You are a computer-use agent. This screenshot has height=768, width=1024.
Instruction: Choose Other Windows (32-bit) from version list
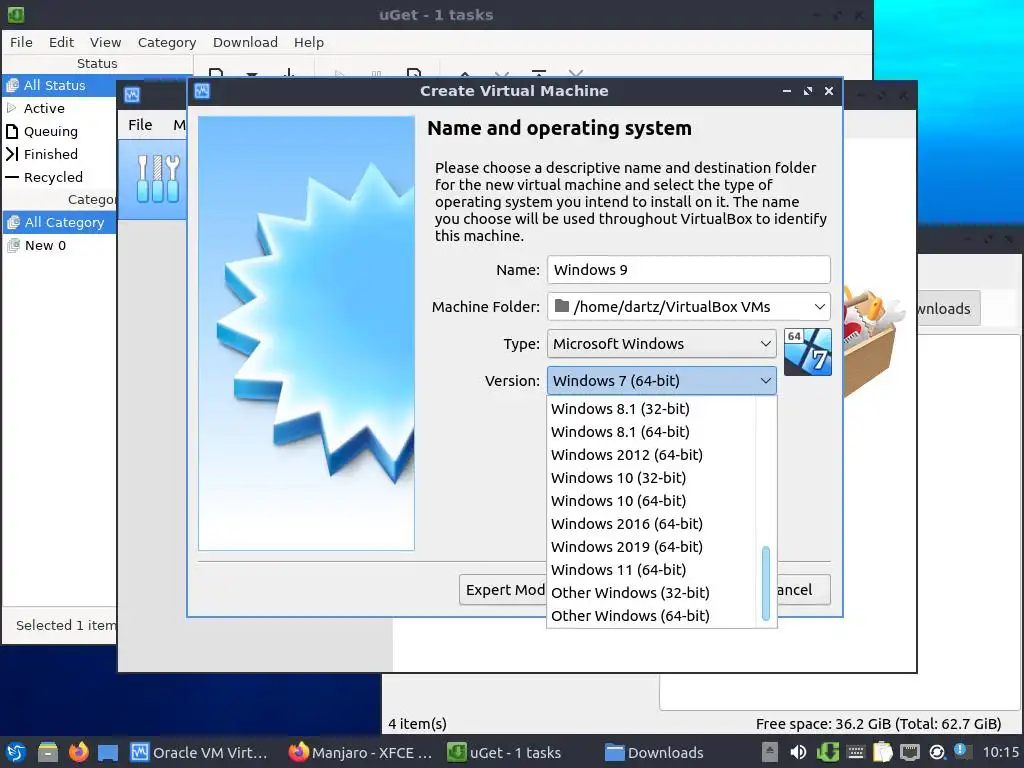click(651, 593)
